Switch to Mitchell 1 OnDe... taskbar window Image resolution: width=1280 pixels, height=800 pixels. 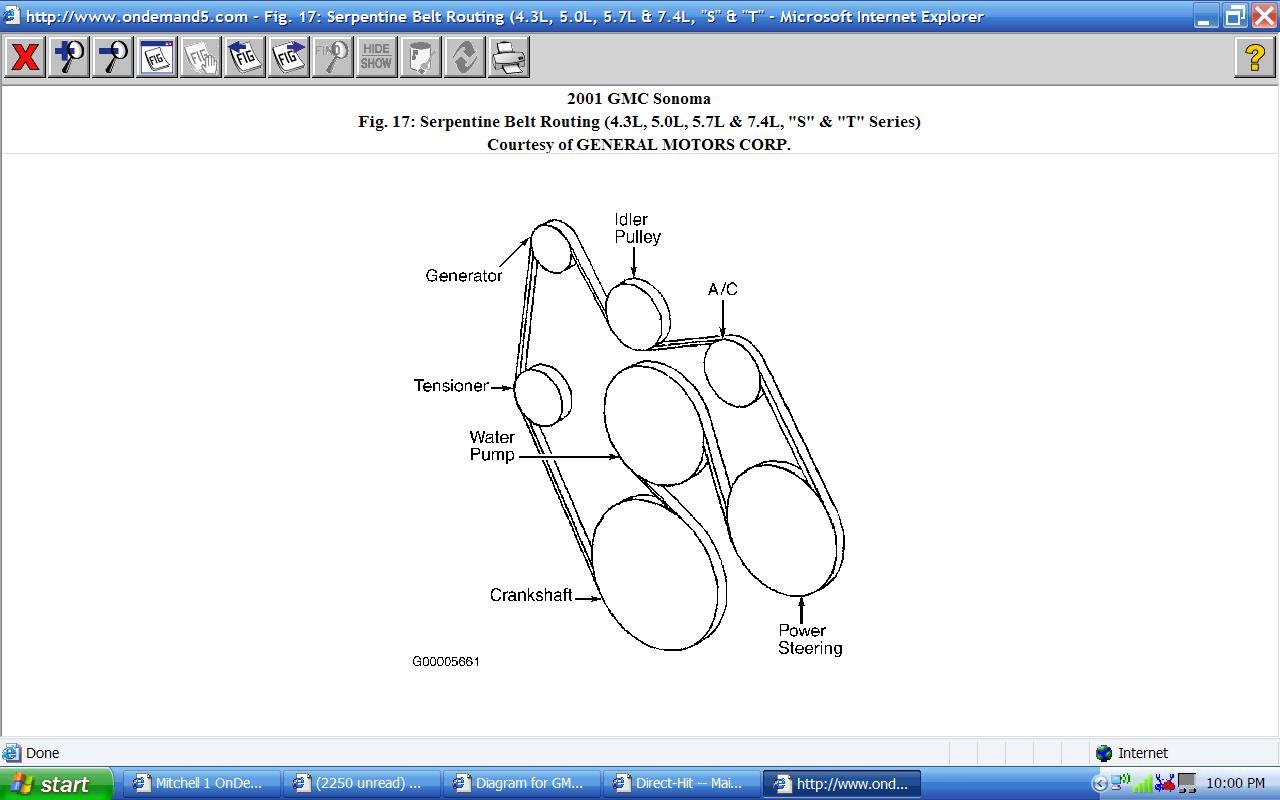(200, 783)
